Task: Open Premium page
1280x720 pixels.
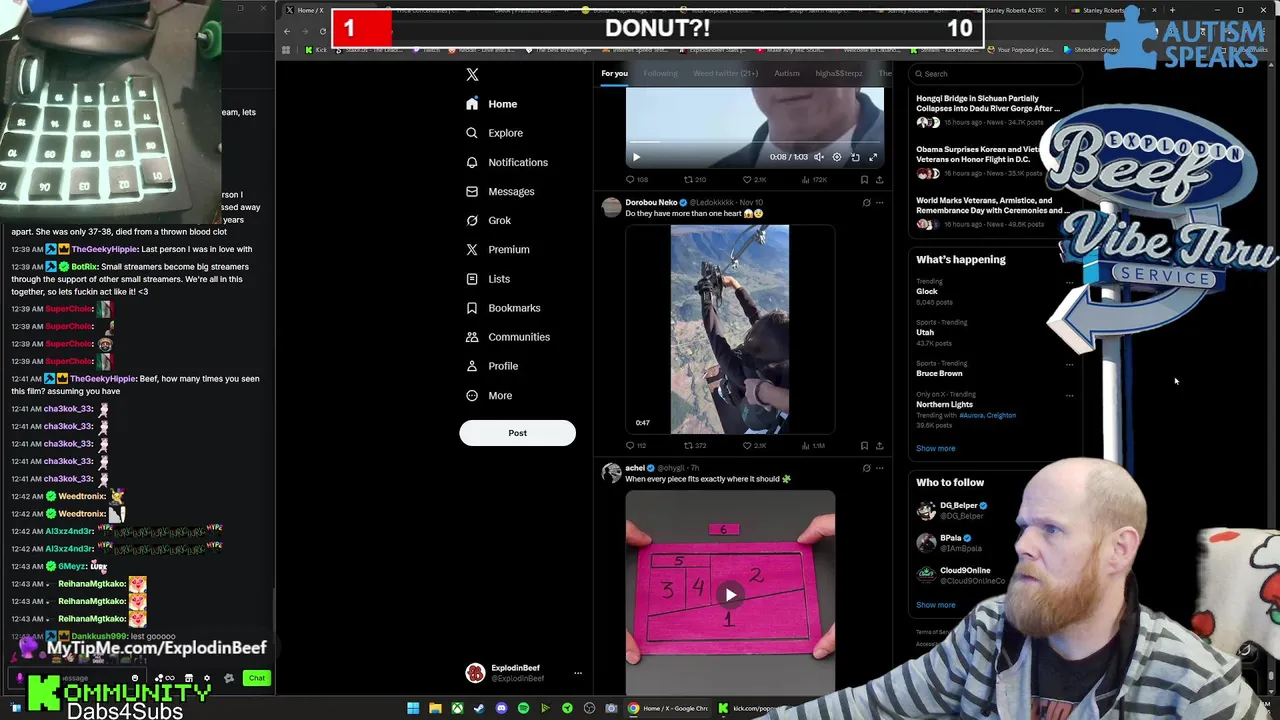Action: pos(497,249)
